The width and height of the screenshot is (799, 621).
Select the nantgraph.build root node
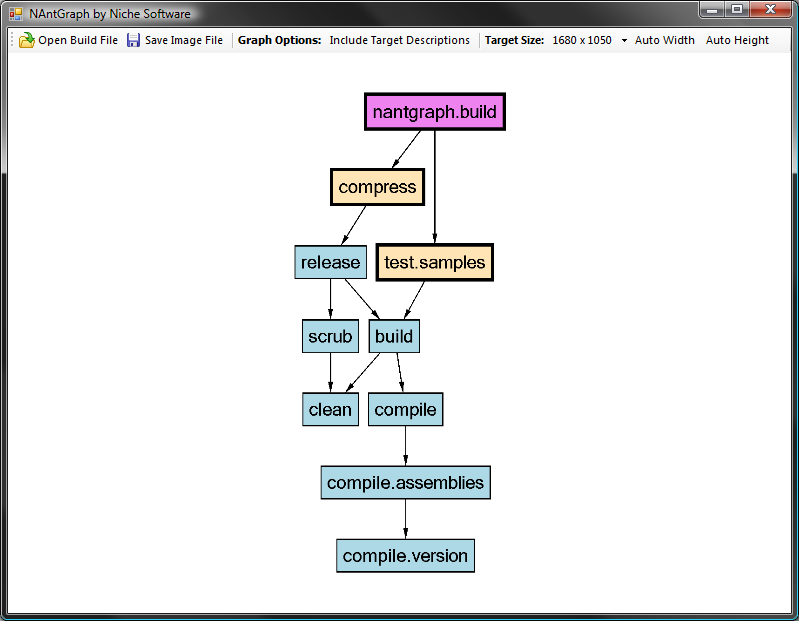435,112
